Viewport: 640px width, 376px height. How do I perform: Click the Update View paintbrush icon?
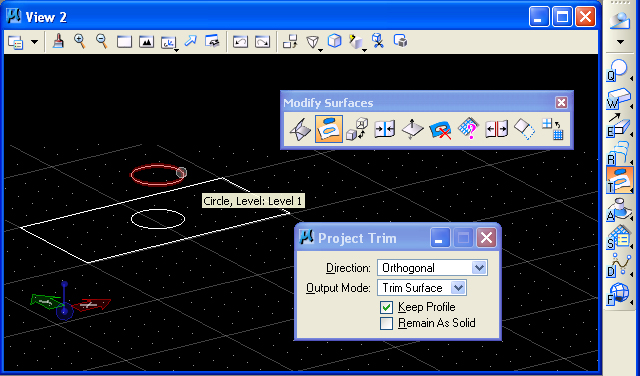tap(58, 41)
